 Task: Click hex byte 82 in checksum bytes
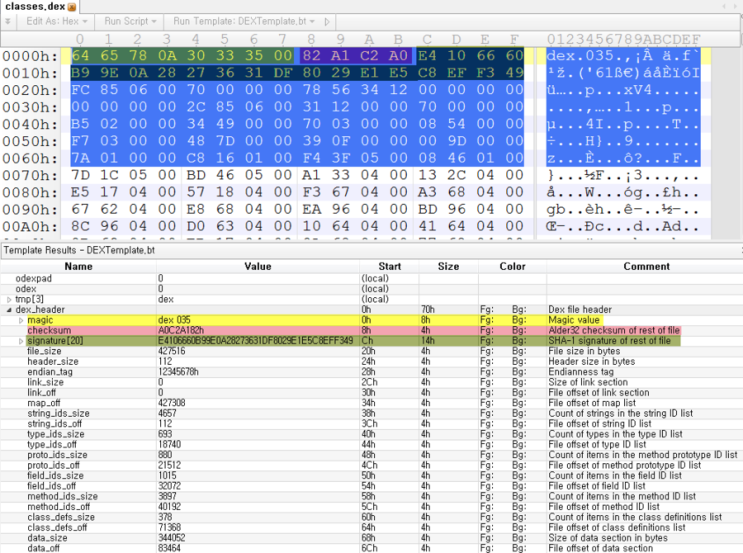click(x=311, y=55)
